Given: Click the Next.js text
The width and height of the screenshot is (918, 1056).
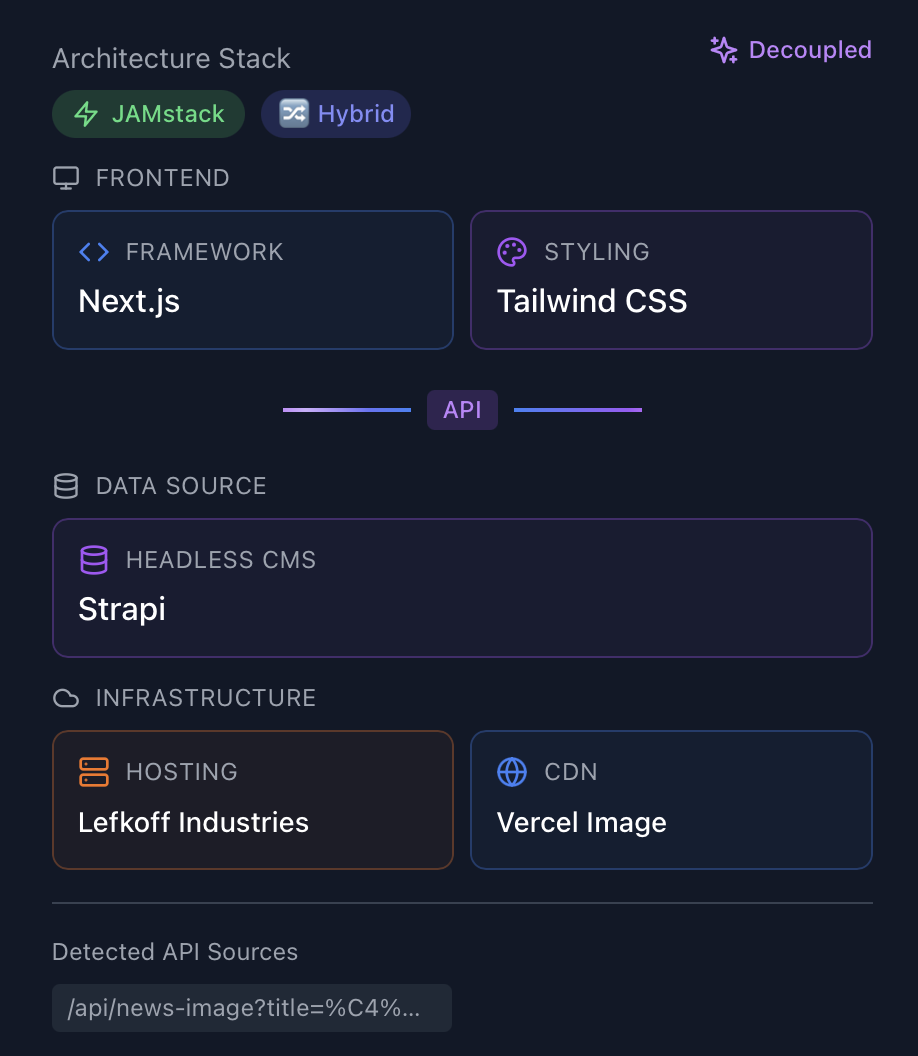Looking at the screenshot, I should (129, 301).
